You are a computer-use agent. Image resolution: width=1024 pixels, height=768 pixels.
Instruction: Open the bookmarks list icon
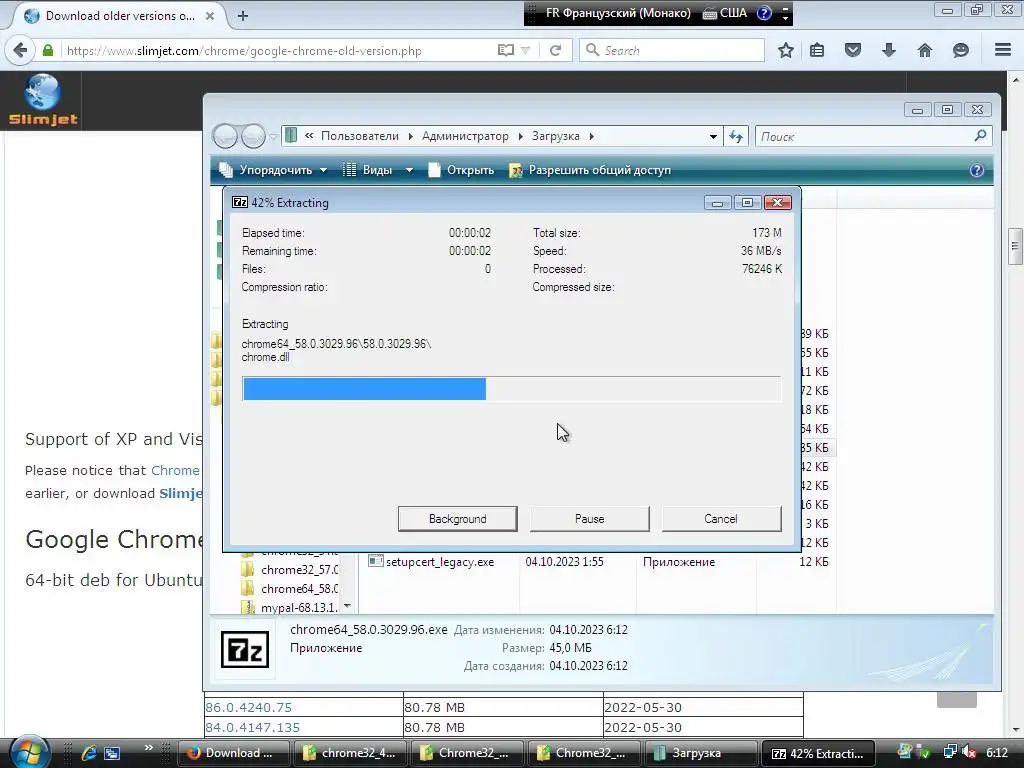coord(817,50)
